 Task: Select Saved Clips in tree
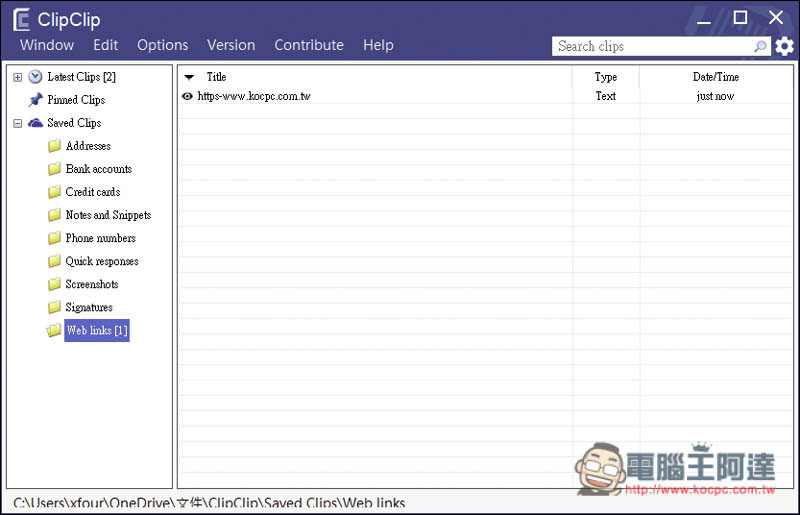74,123
